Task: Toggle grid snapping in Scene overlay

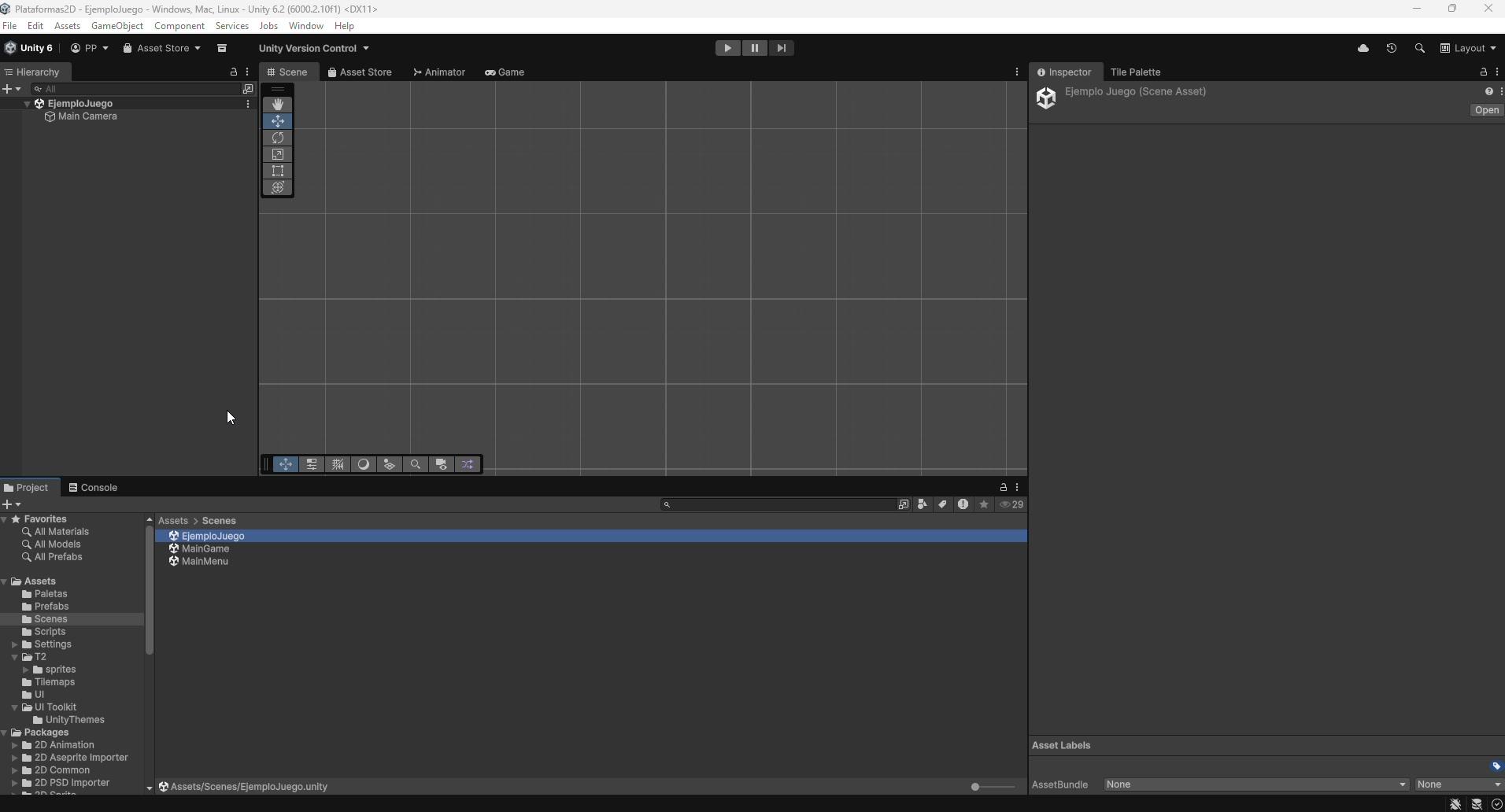Action: tap(338, 464)
